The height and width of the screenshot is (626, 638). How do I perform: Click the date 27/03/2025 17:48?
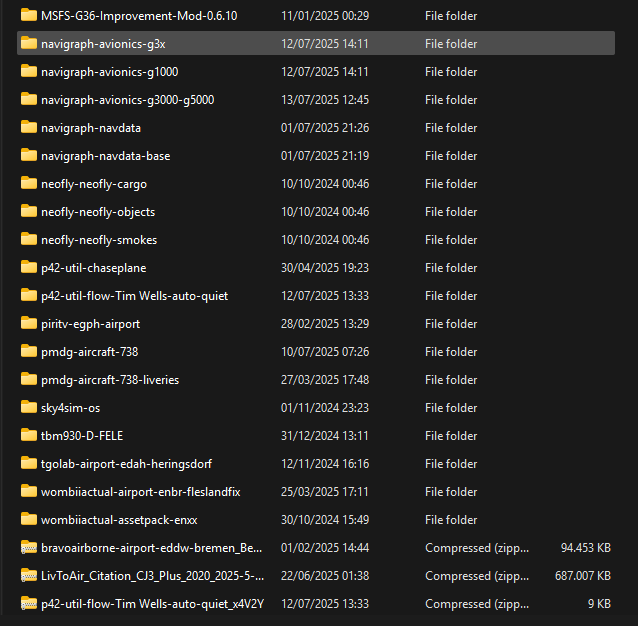coord(325,380)
